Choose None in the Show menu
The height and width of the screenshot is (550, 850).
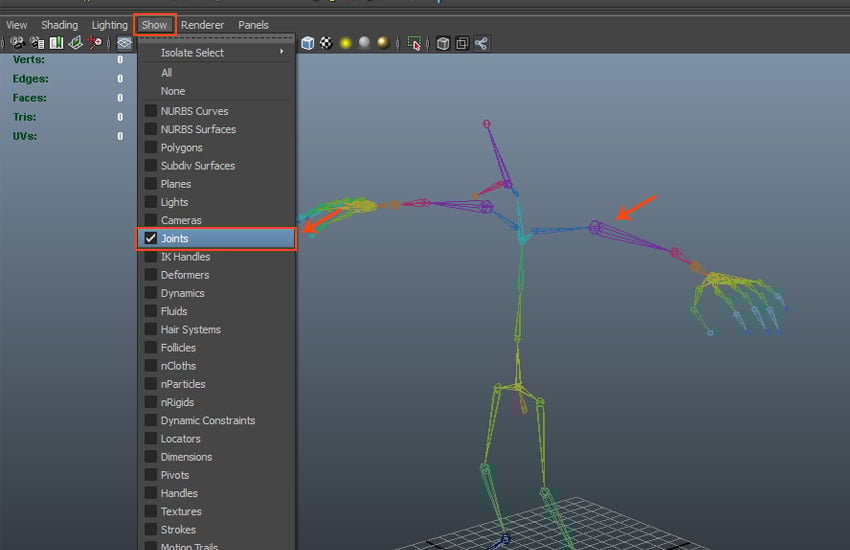172,91
